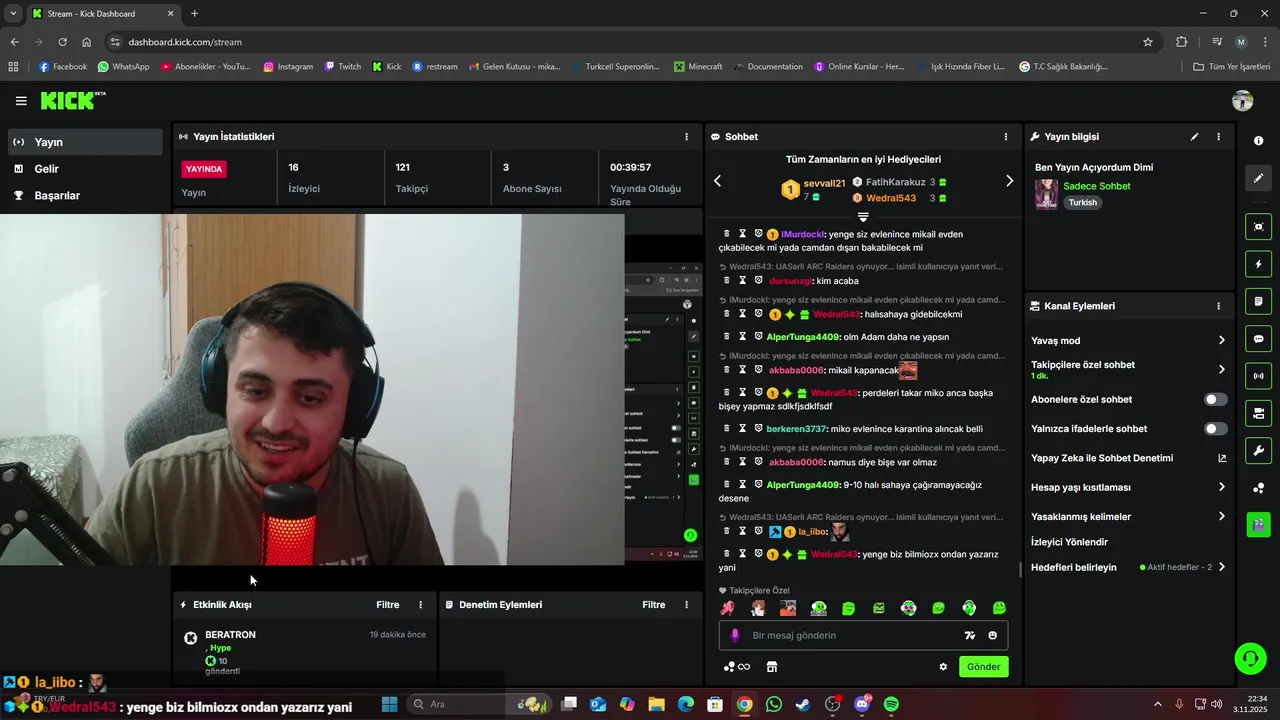Click Sadece Sohbet category link
The width and height of the screenshot is (1280, 720).
pos(1097,186)
